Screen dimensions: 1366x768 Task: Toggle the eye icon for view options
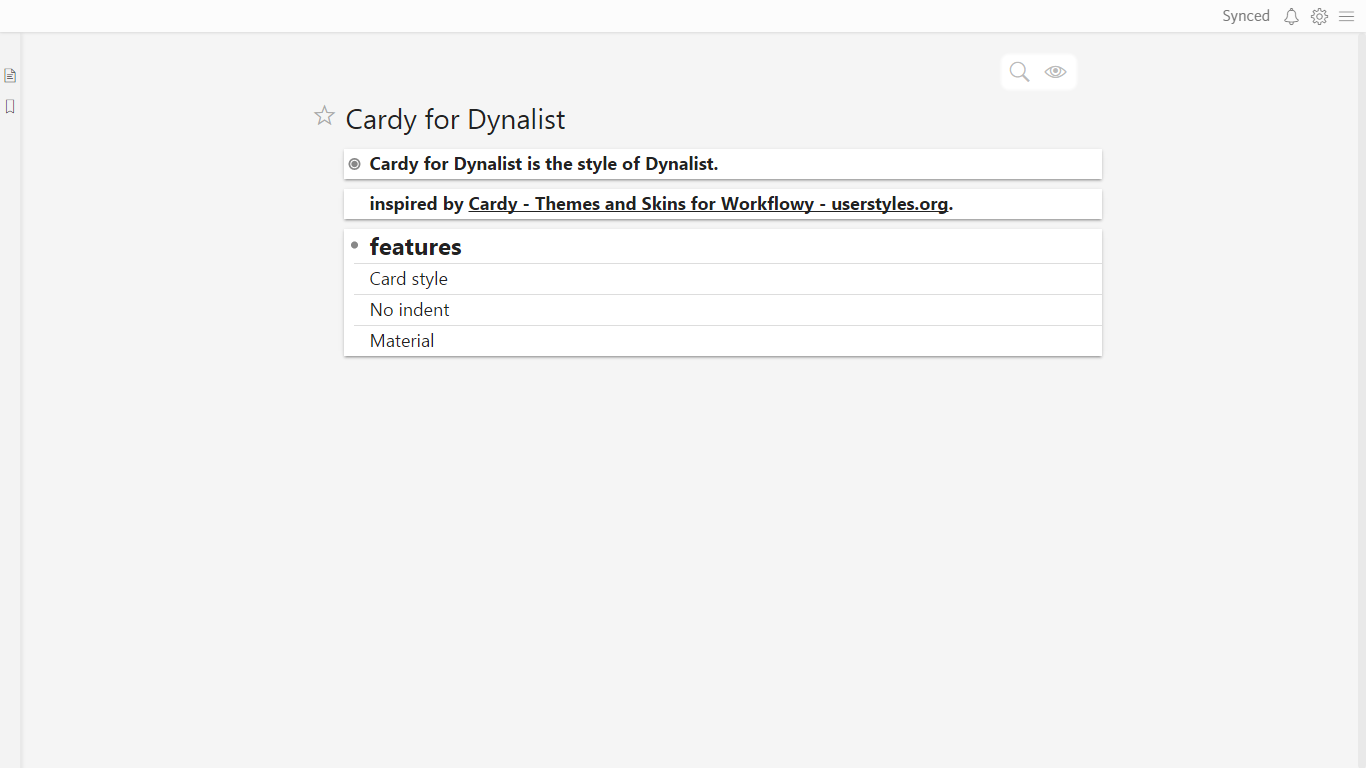1056,71
